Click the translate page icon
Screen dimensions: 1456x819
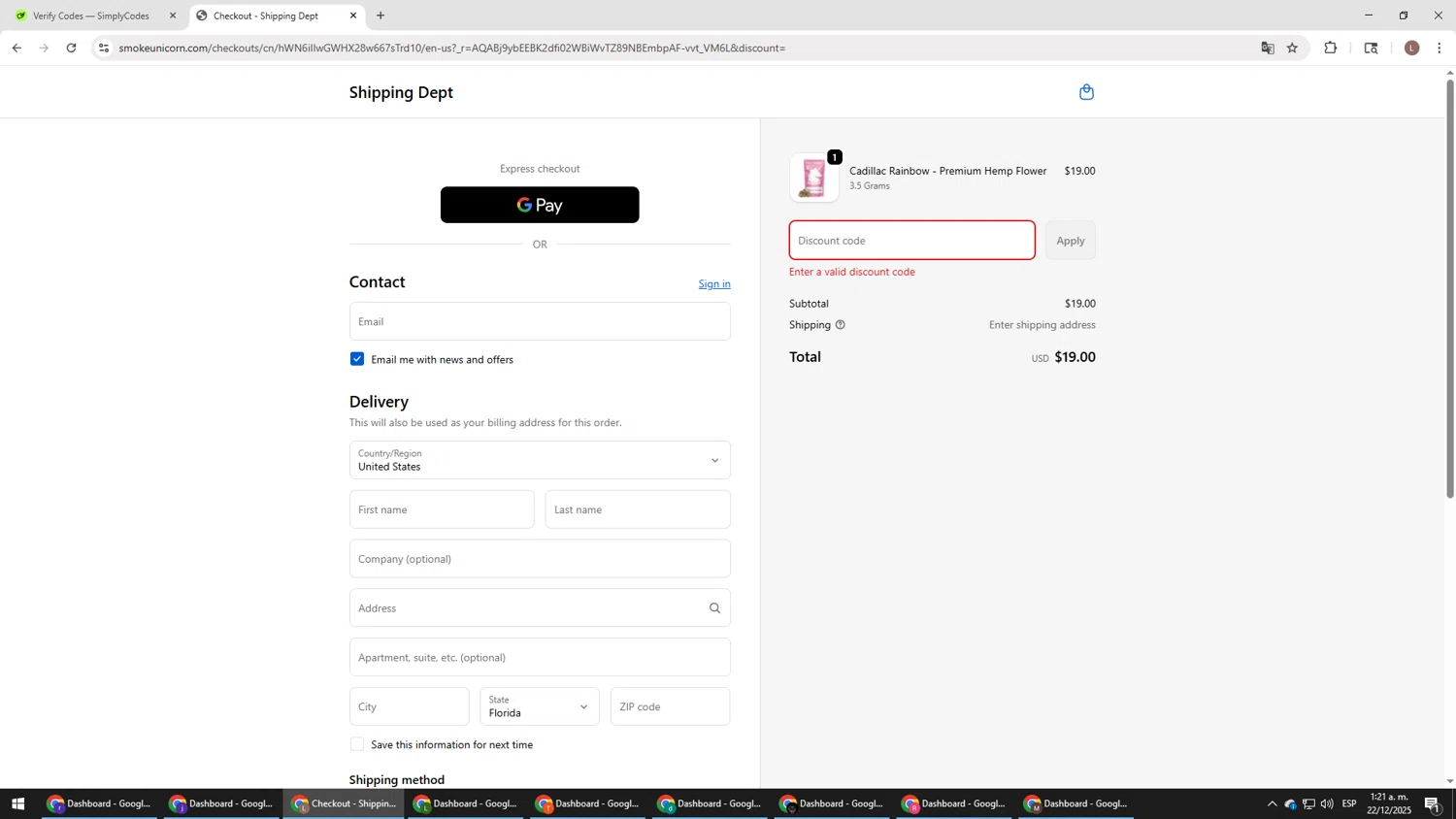coord(1268,48)
